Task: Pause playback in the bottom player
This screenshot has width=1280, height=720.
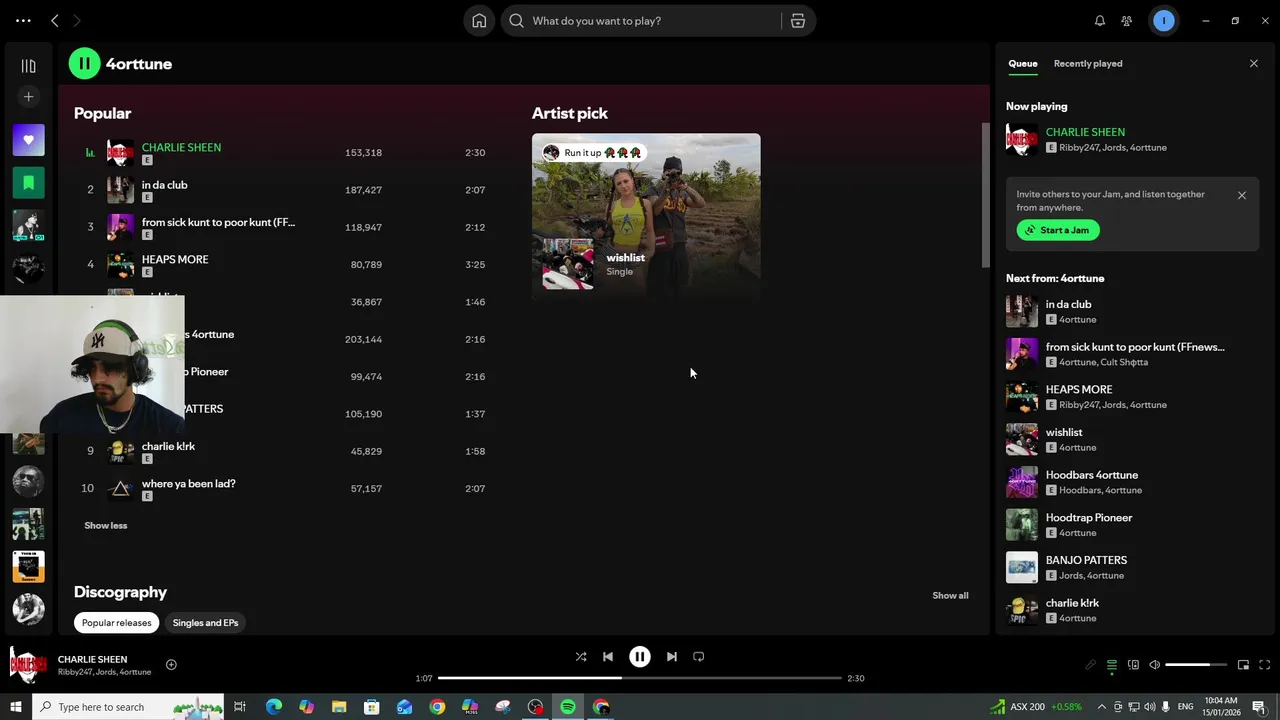Action: [x=640, y=657]
